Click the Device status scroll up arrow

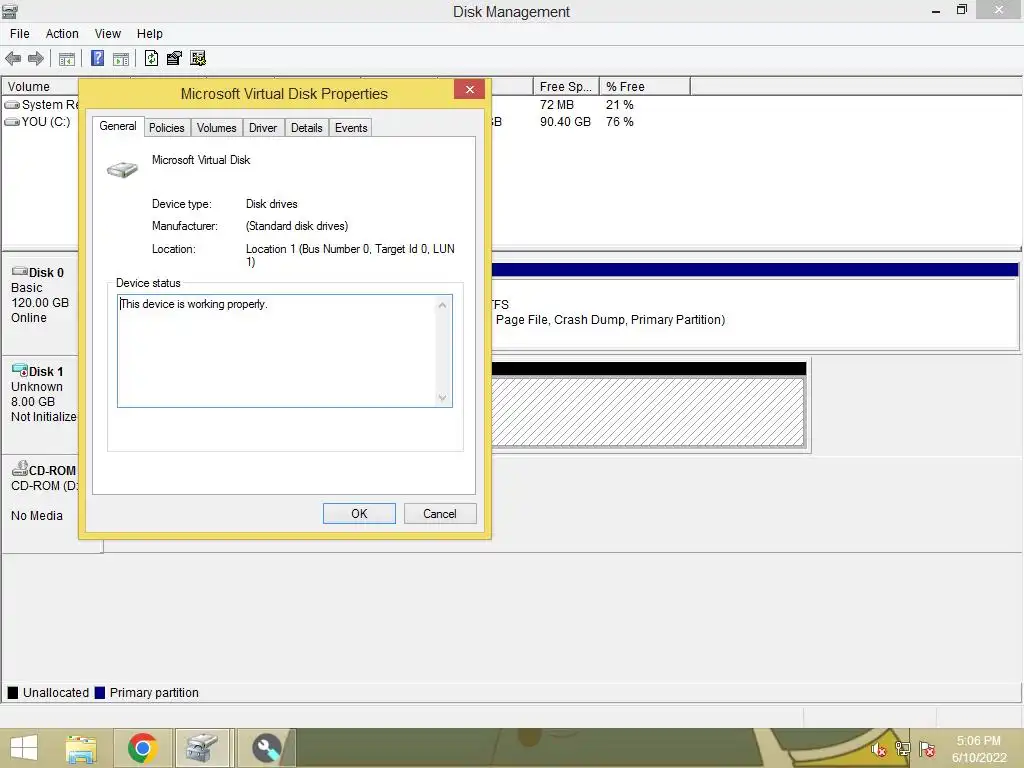(443, 304)
